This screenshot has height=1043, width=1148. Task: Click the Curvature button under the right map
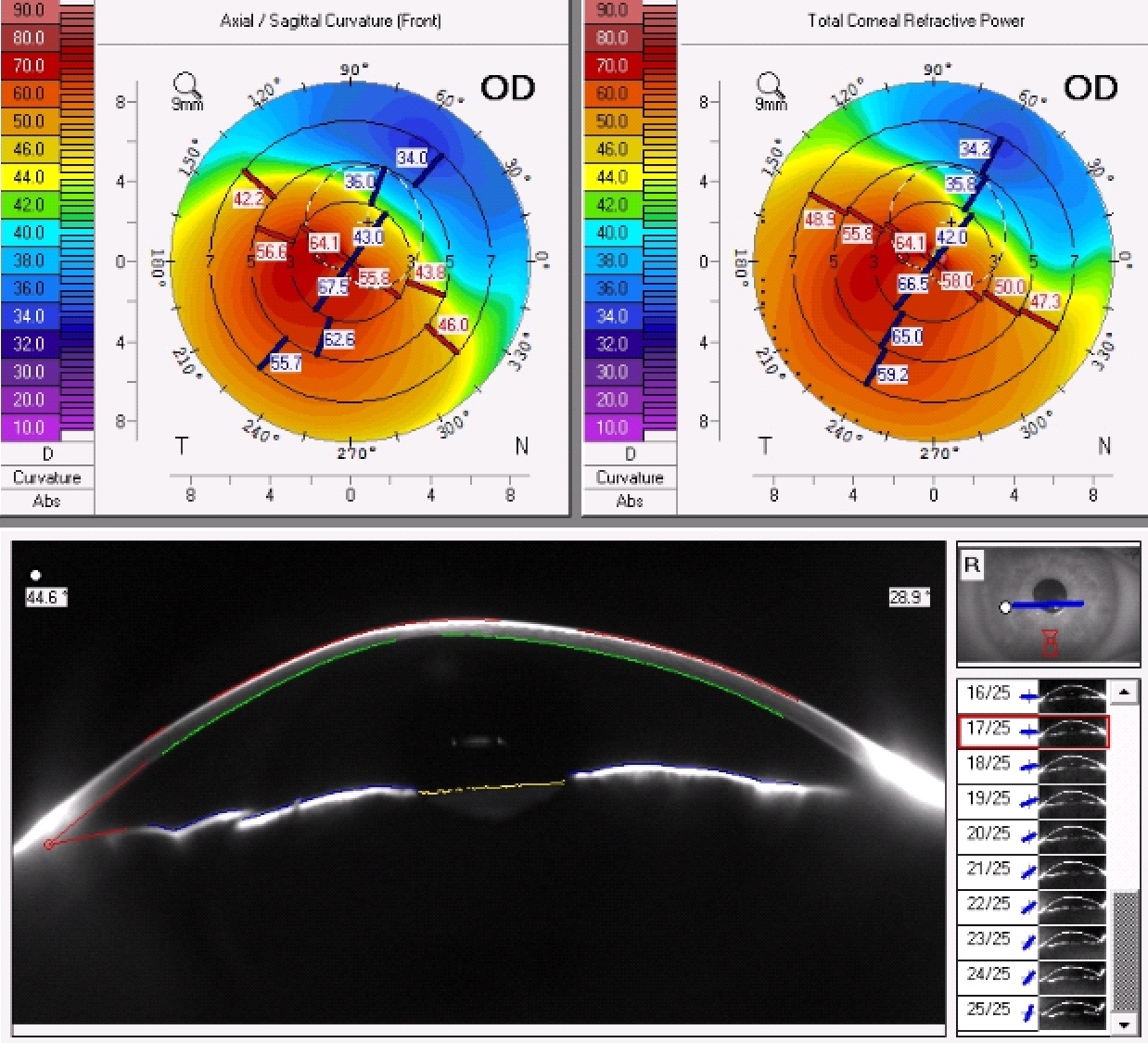[x=631, y=477]
